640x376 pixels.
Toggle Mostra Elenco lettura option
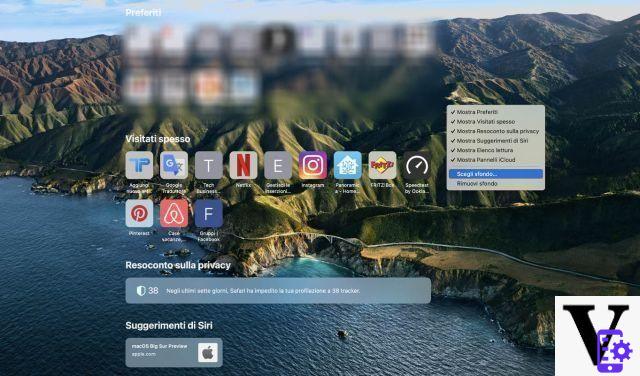(496, 150)
